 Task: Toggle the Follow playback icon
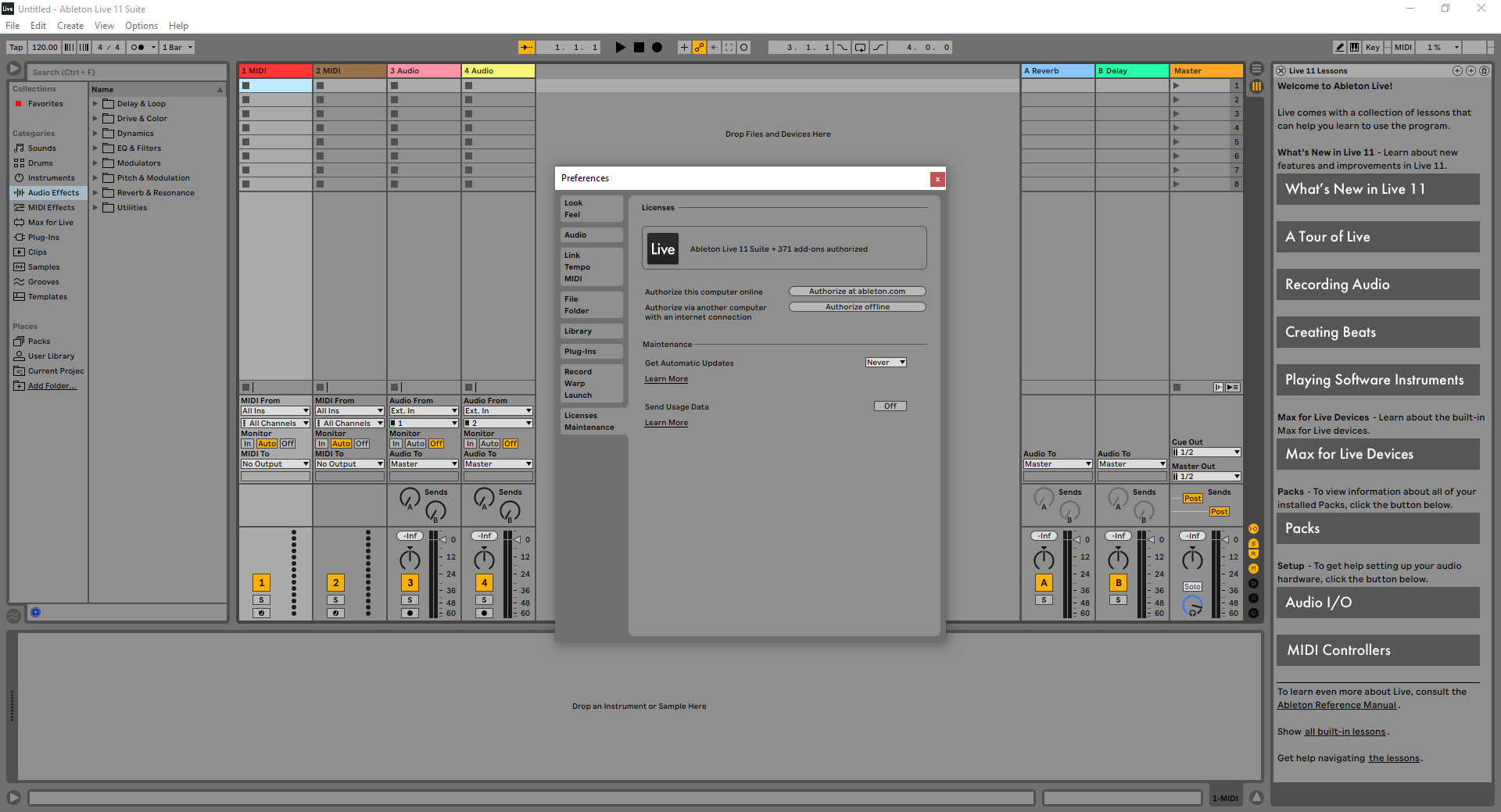pyautogui.click(x=527, y=47)
